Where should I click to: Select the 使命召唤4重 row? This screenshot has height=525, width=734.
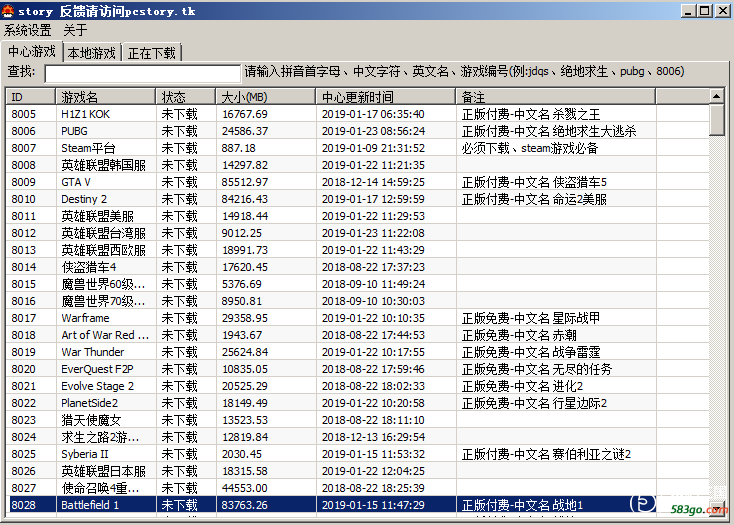click(358, 488)
